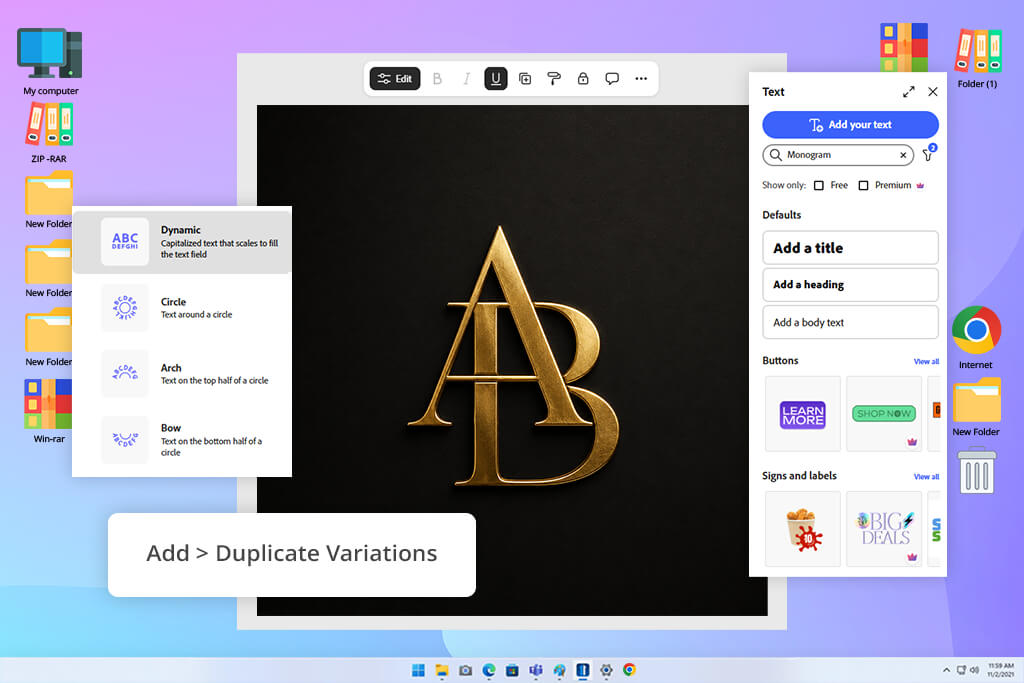
Task: Select the Big Deals label template
Action: pos(884,530)
